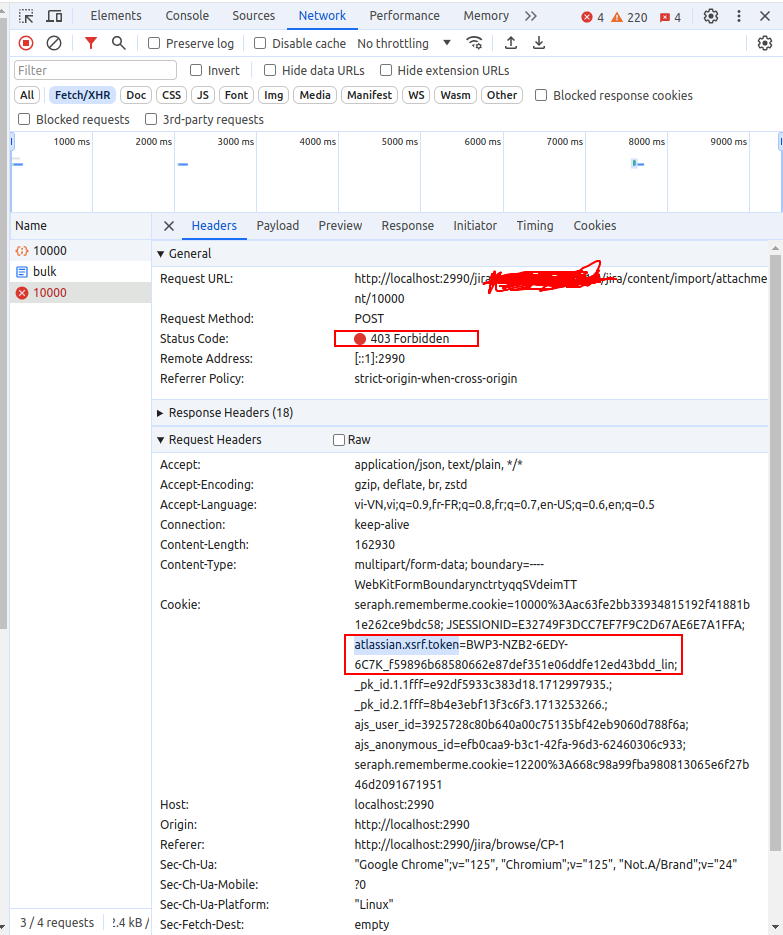Select the Img filter type
Viewport: 783px width, 935px height.
click(274, 95)
